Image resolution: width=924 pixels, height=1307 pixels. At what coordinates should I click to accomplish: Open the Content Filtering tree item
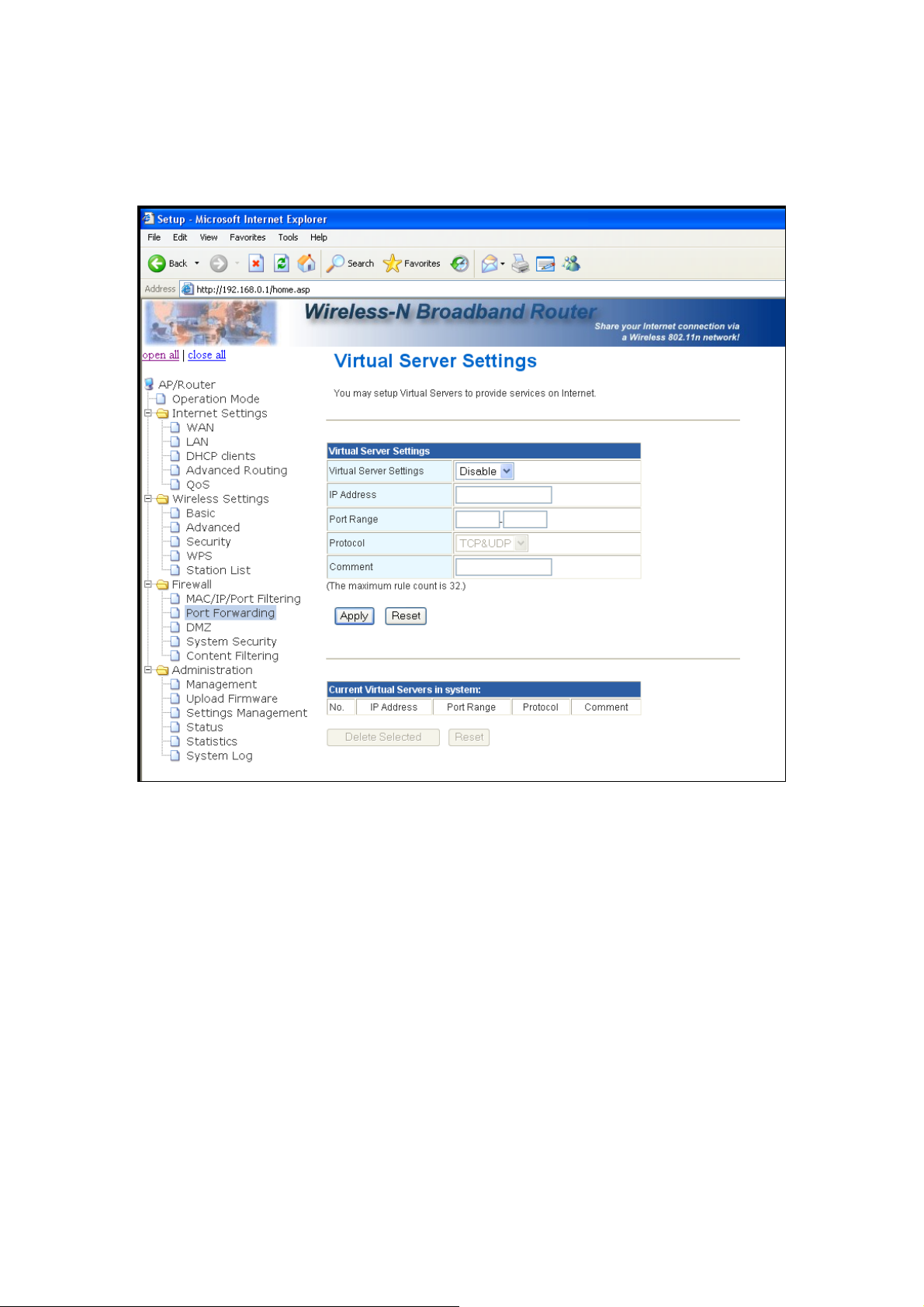point(232,656)
